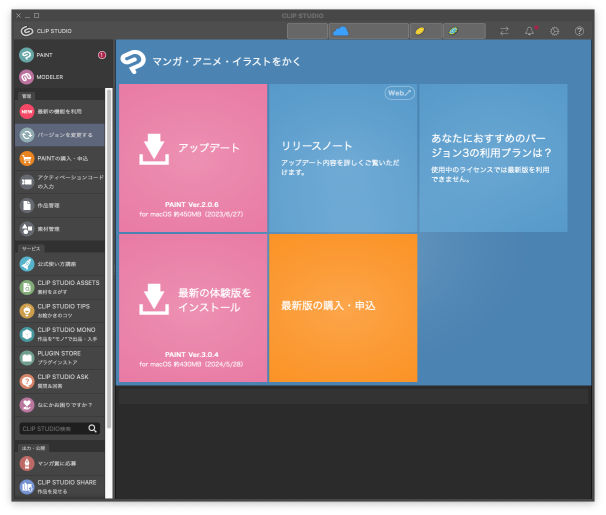
Task: Click 最新の体験版をインストール Ver.3.0.4 tile
Action: tap(193, 308)
